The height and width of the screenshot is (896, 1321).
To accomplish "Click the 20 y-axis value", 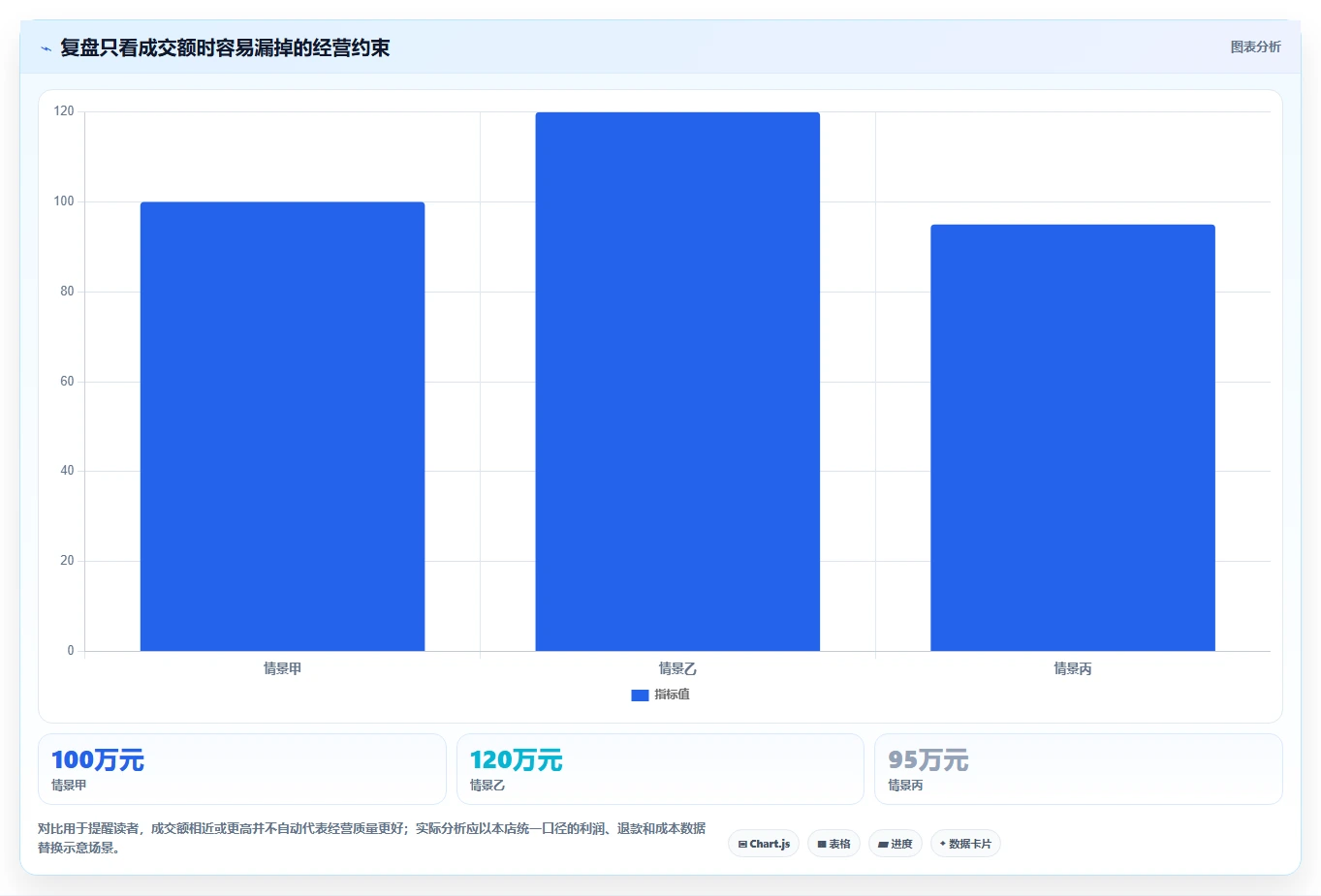I will 67,561.
